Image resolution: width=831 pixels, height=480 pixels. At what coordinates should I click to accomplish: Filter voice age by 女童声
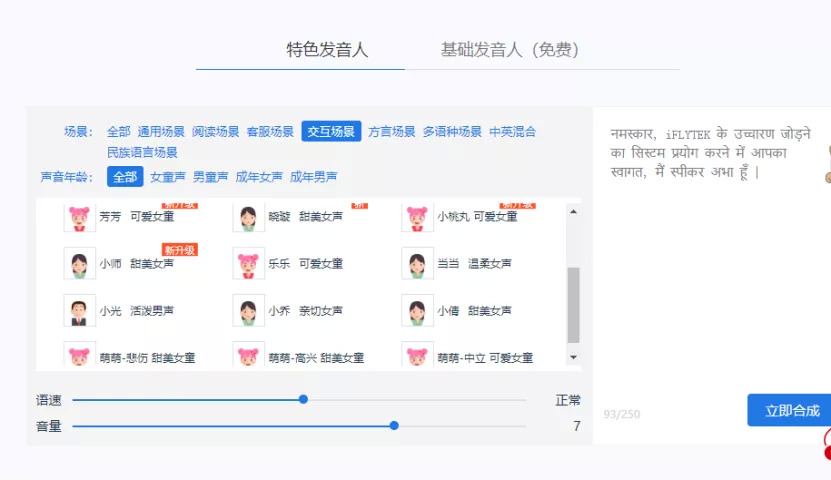[x=168, y=177]
